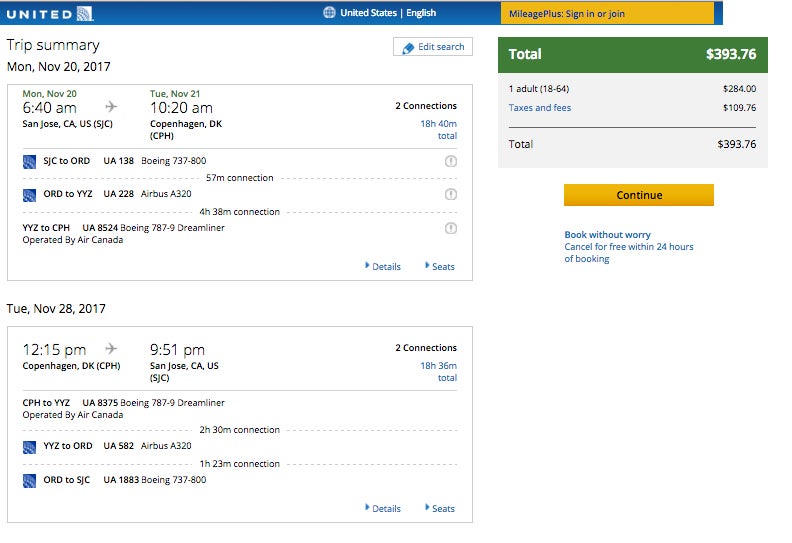Image resolution: width=792 pixels, height=543 pixels.
Task: Expand Details for the Nov 20 outbound flight
Action: tap(383, 266)
